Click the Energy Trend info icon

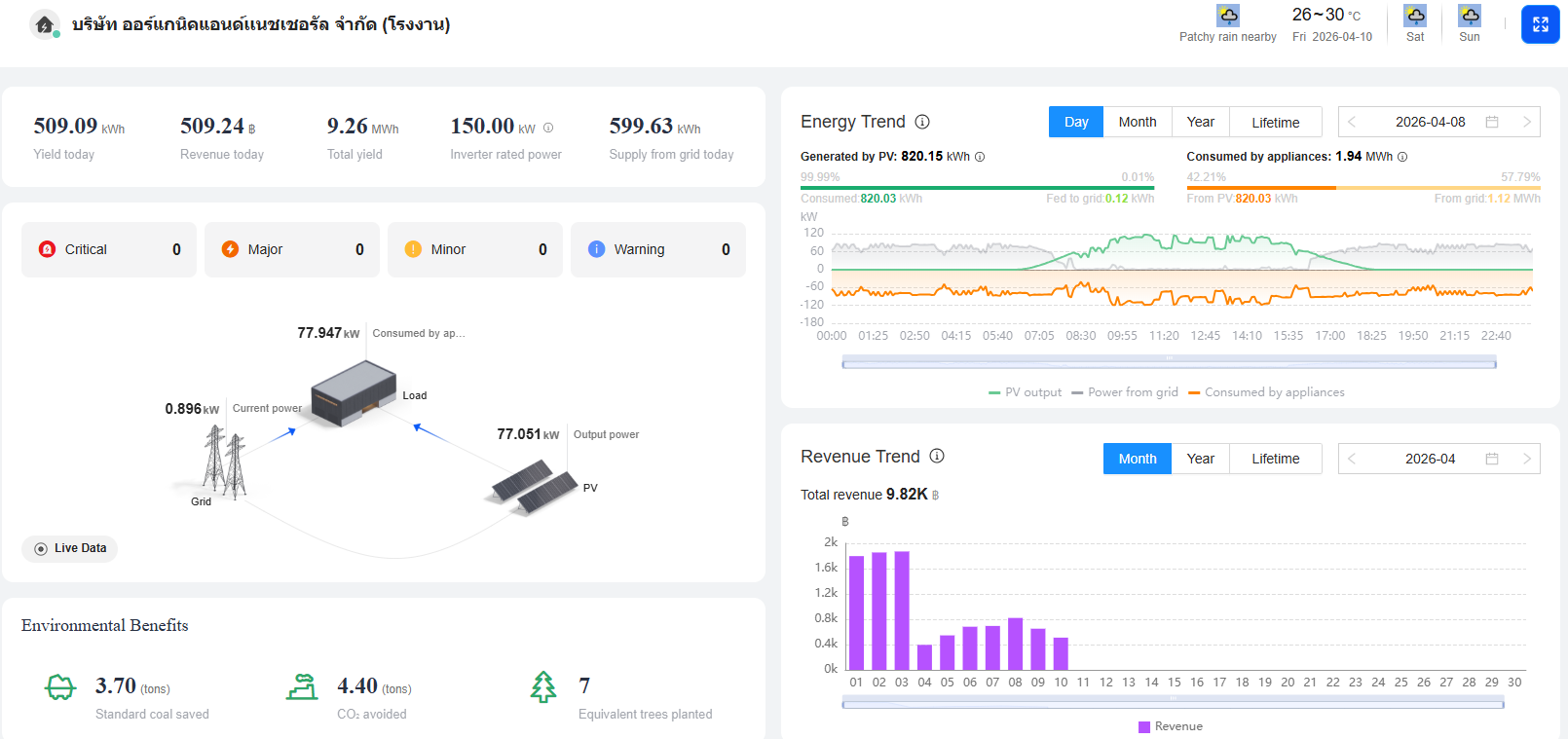tap(922, 122)
